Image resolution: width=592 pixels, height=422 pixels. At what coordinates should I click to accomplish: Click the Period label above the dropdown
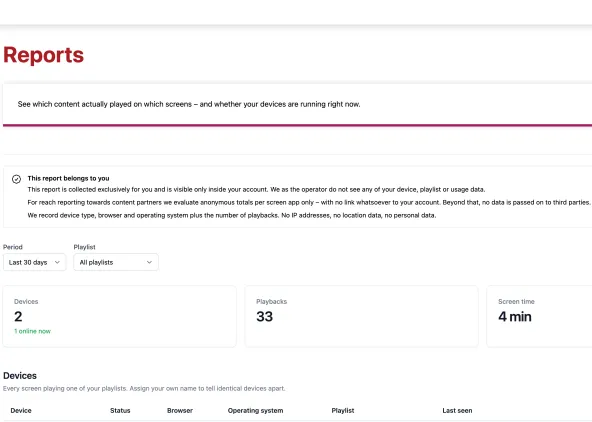[13, 247]
